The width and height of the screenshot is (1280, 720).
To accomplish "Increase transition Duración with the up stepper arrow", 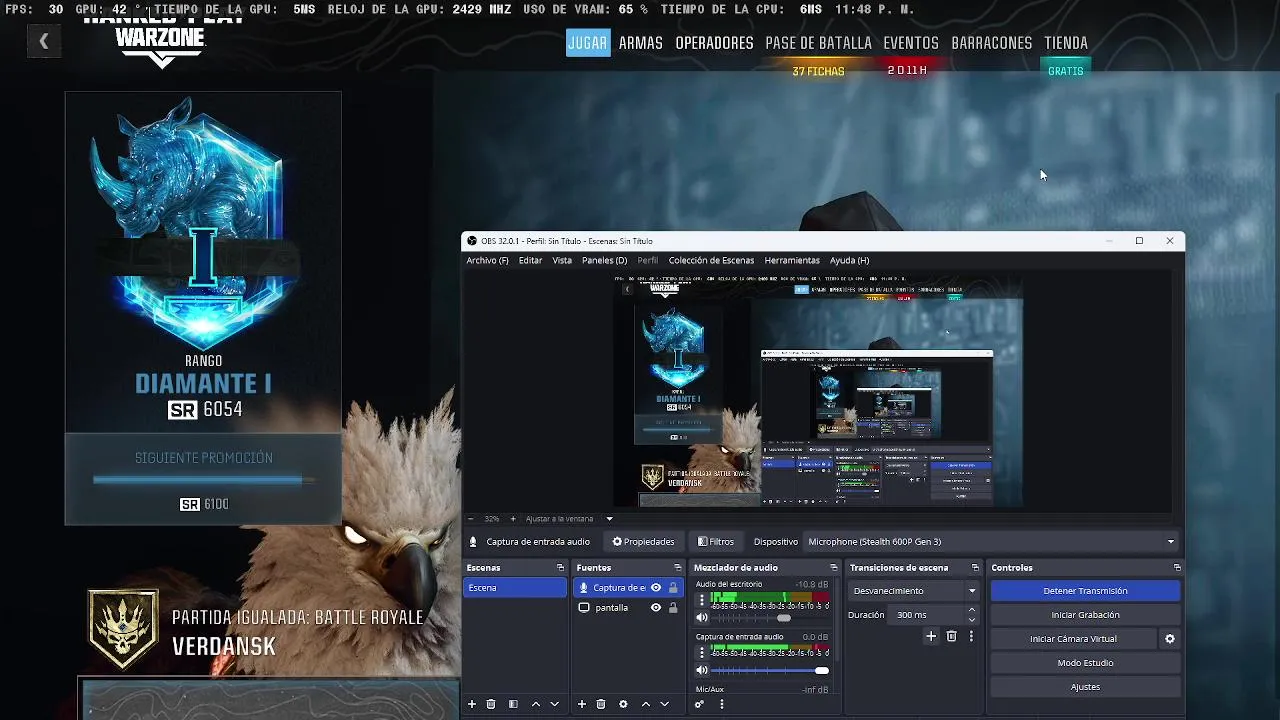I will (971, 610).
